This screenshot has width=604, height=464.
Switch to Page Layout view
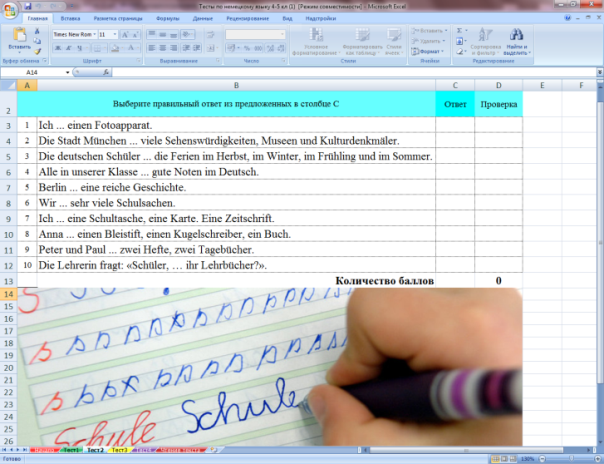[x=504, y=459]
